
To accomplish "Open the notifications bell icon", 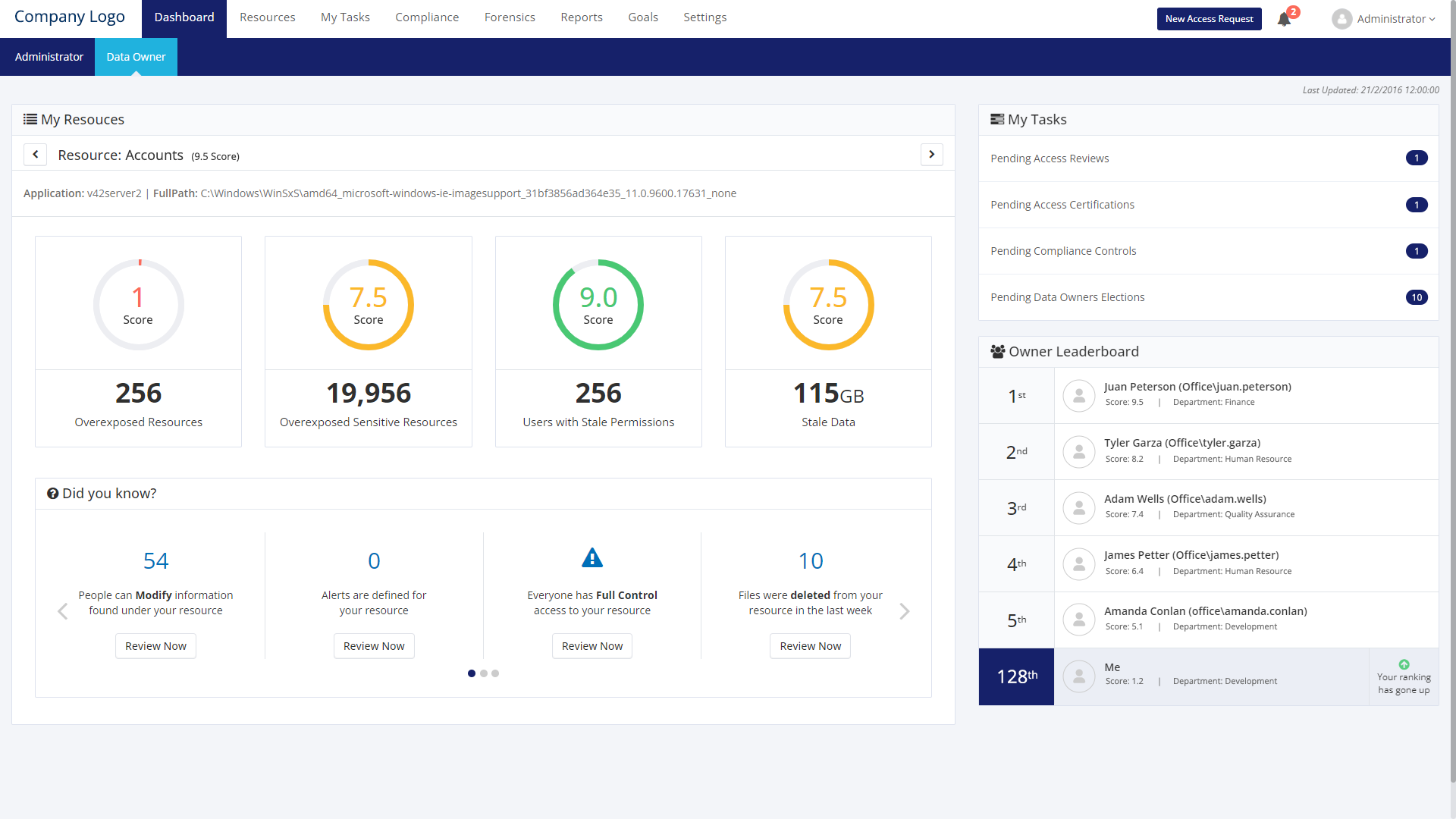I will coord(1284,19).
